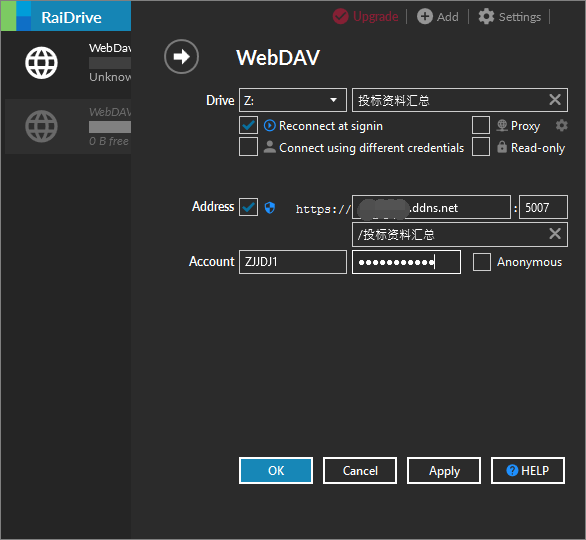
Task: Open the HELP button
Action: coord(528,470)
